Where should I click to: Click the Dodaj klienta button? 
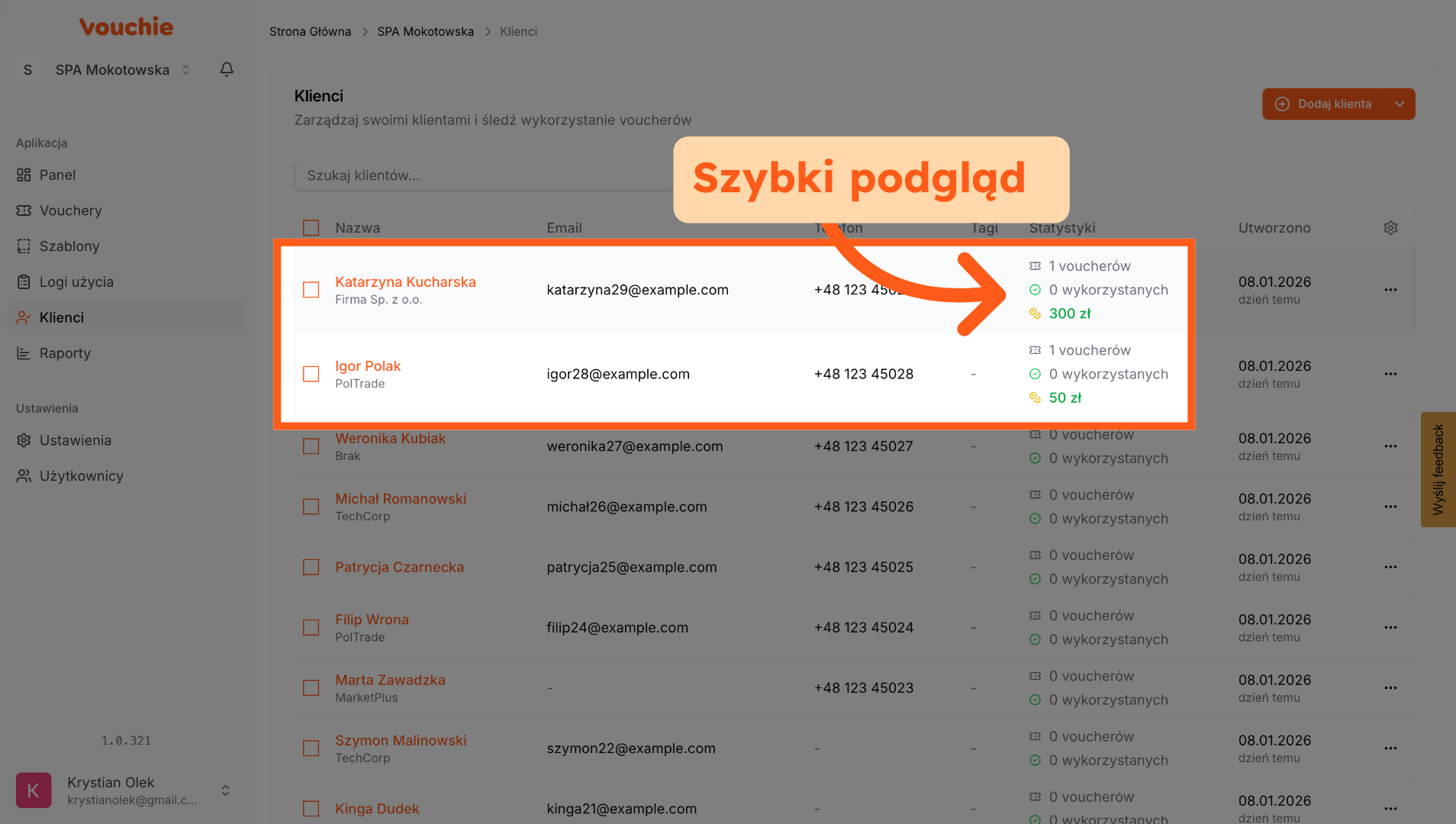tap(1326, 104)
